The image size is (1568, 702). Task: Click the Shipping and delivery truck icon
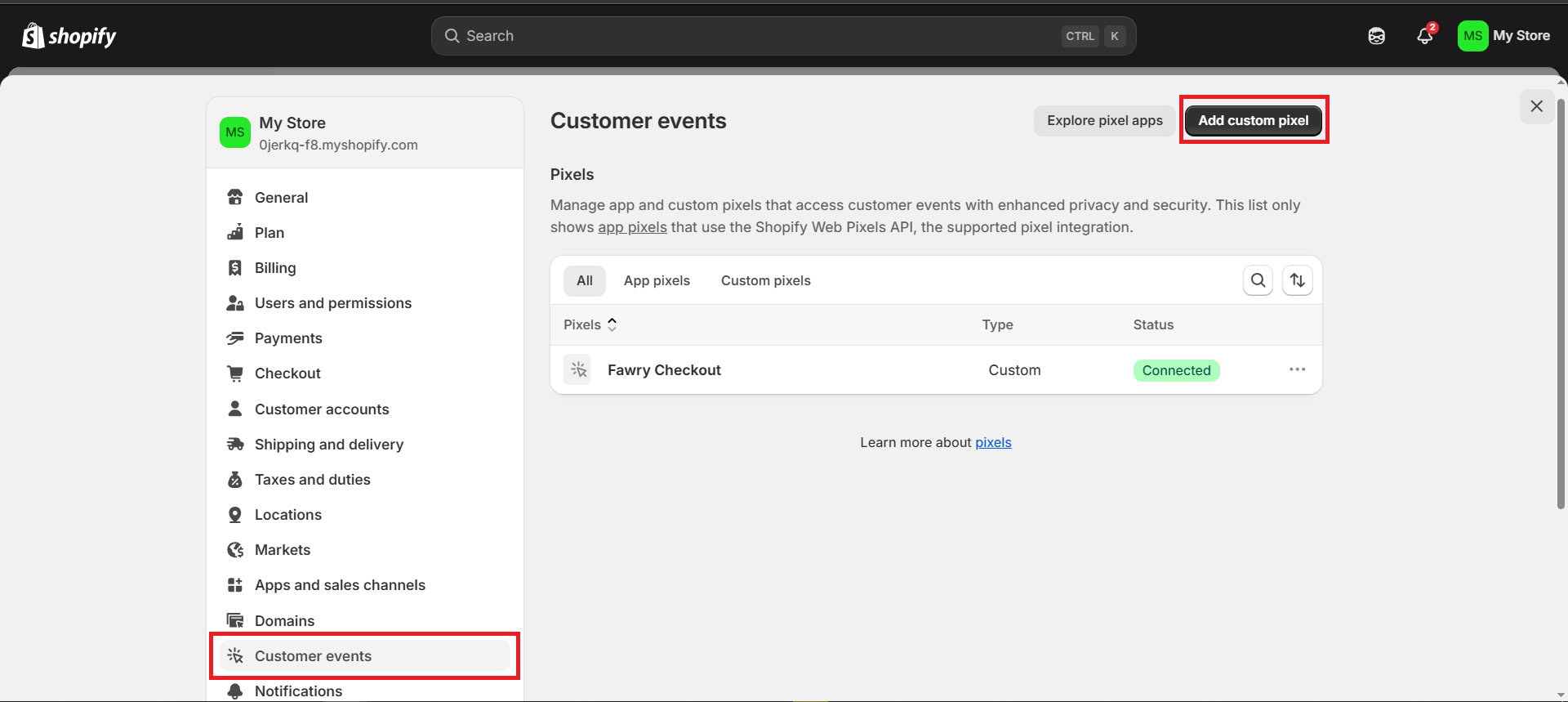[235, 444]
